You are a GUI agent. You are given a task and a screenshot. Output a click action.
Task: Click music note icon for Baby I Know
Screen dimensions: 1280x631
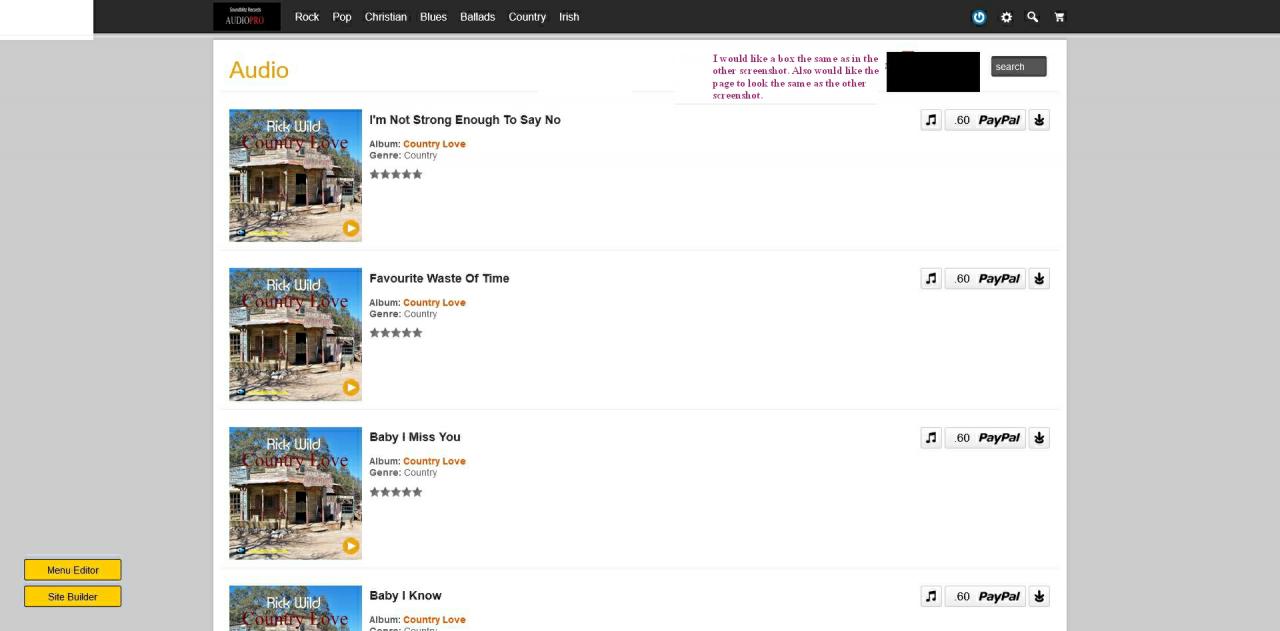931,596
